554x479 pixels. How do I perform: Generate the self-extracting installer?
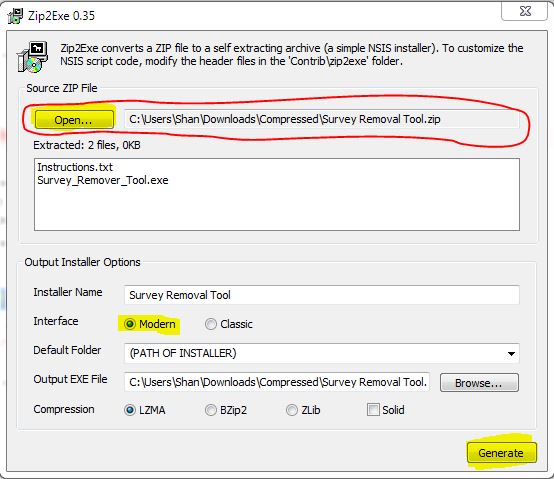click(x=501, y=453)
